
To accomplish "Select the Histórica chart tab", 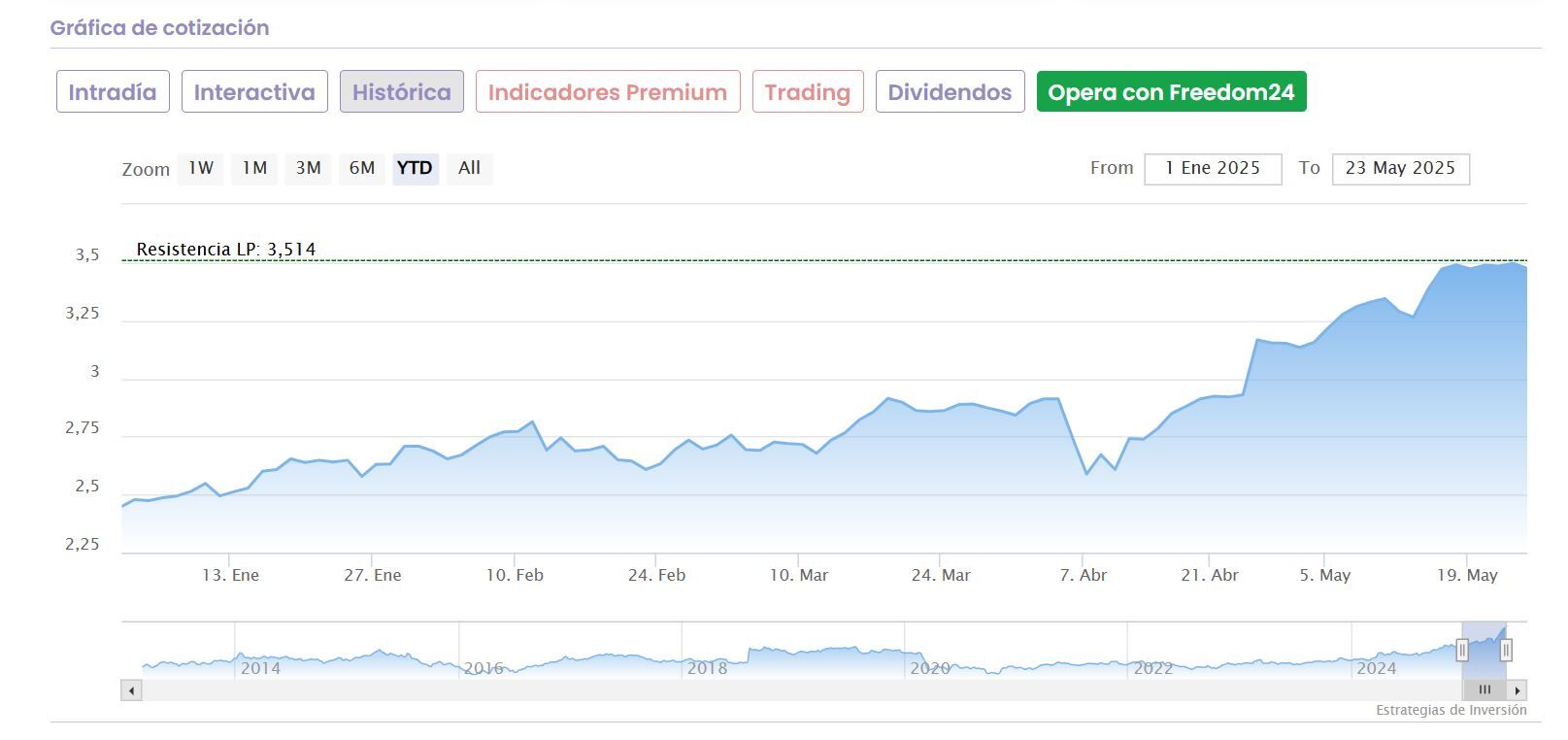I will click(x=401, y=92).
